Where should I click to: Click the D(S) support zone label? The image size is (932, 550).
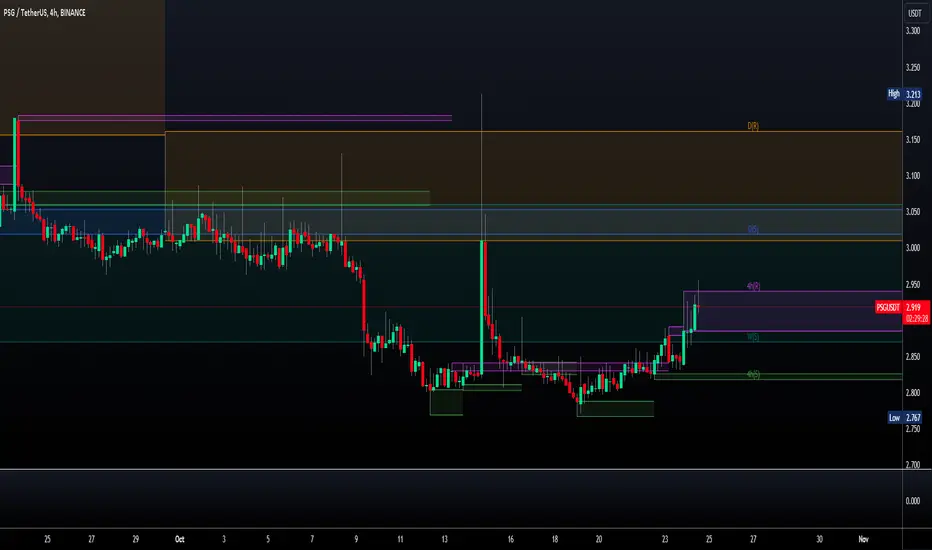(x=752, y=230)
